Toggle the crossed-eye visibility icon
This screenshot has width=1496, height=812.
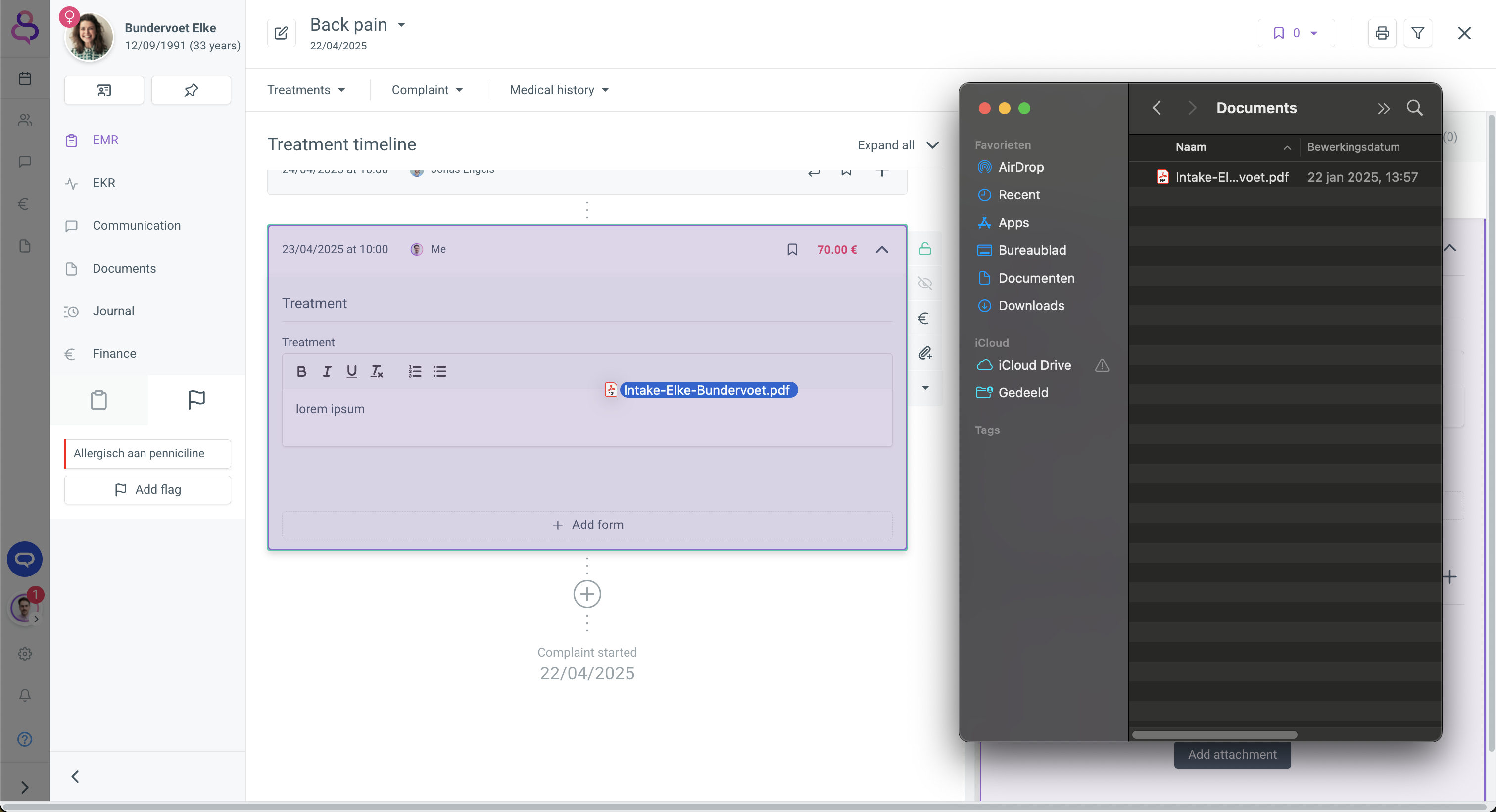pyautogui.click(x=924, y=284)
